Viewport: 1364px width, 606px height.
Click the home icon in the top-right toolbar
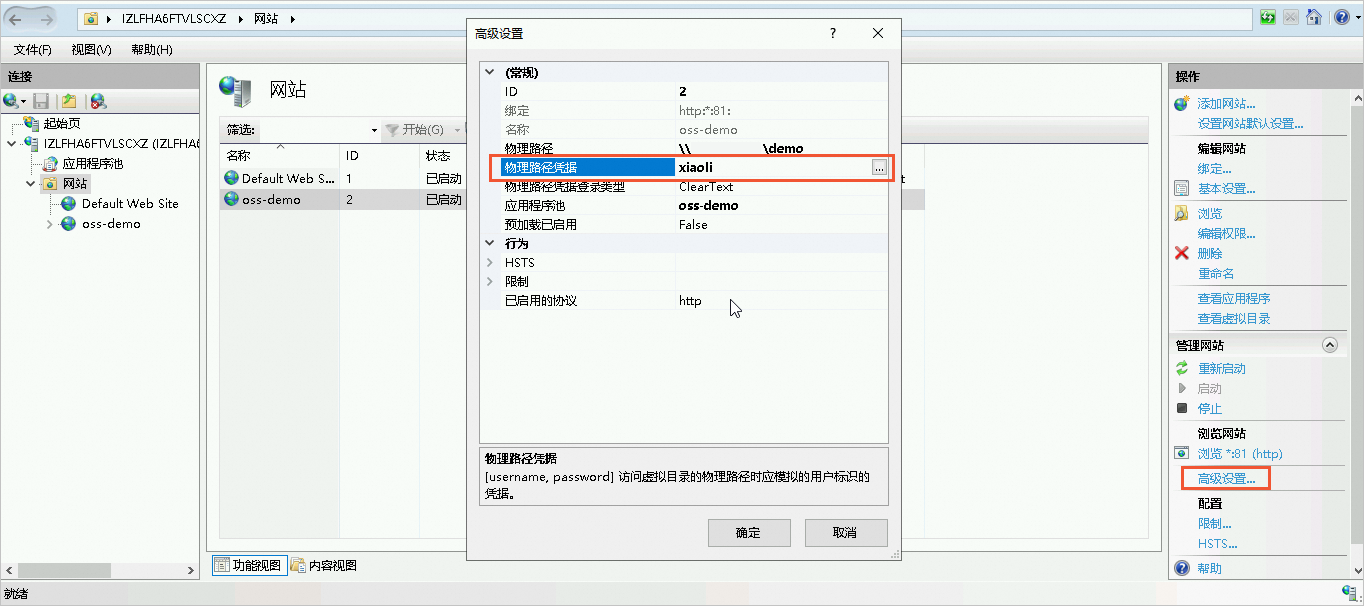1314,17
